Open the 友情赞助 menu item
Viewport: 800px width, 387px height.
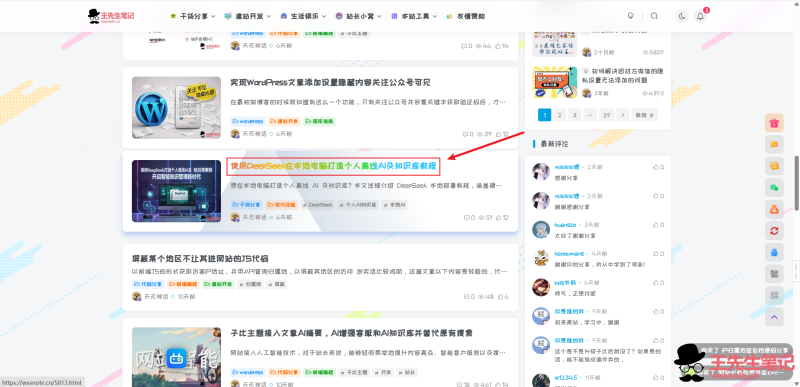click(x=465, y=16)
